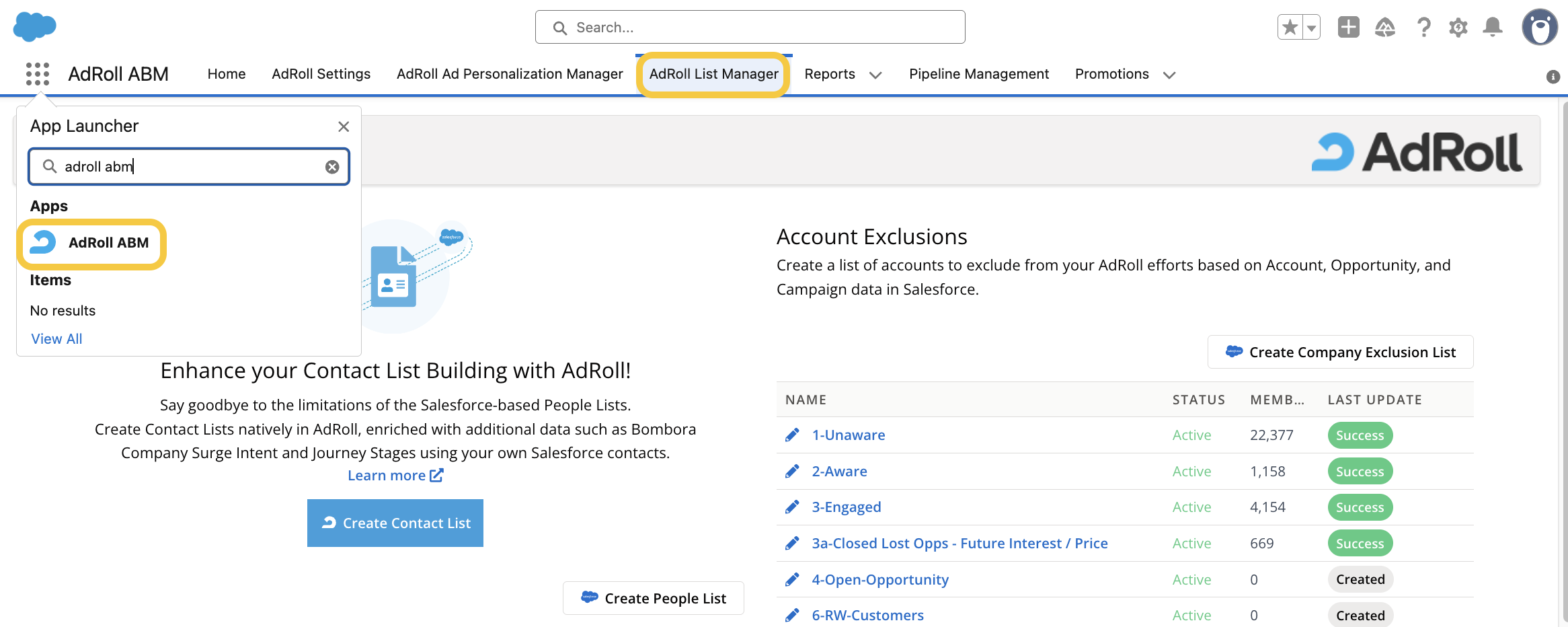Open the Pipeline Management tab
Viewport: 1568px width, 627px height.
[979, 74]
